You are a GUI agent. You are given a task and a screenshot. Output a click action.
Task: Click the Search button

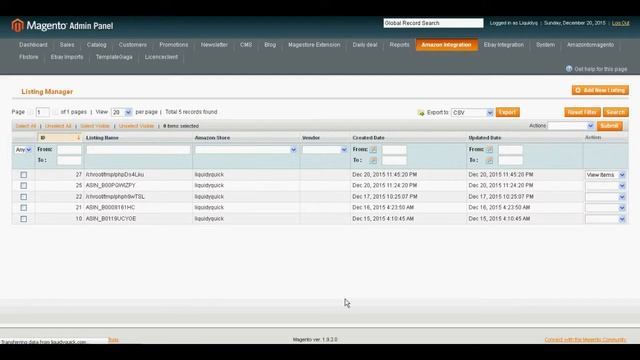[x=616, y=112]
